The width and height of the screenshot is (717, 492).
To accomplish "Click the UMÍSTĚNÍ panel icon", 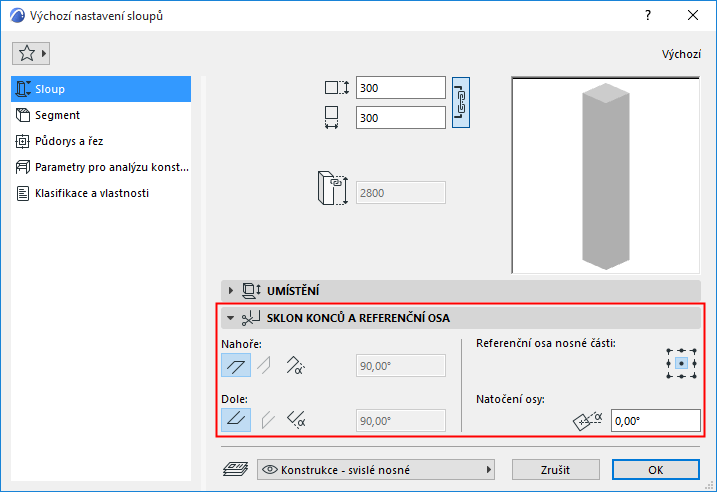I will pos(251,290).
